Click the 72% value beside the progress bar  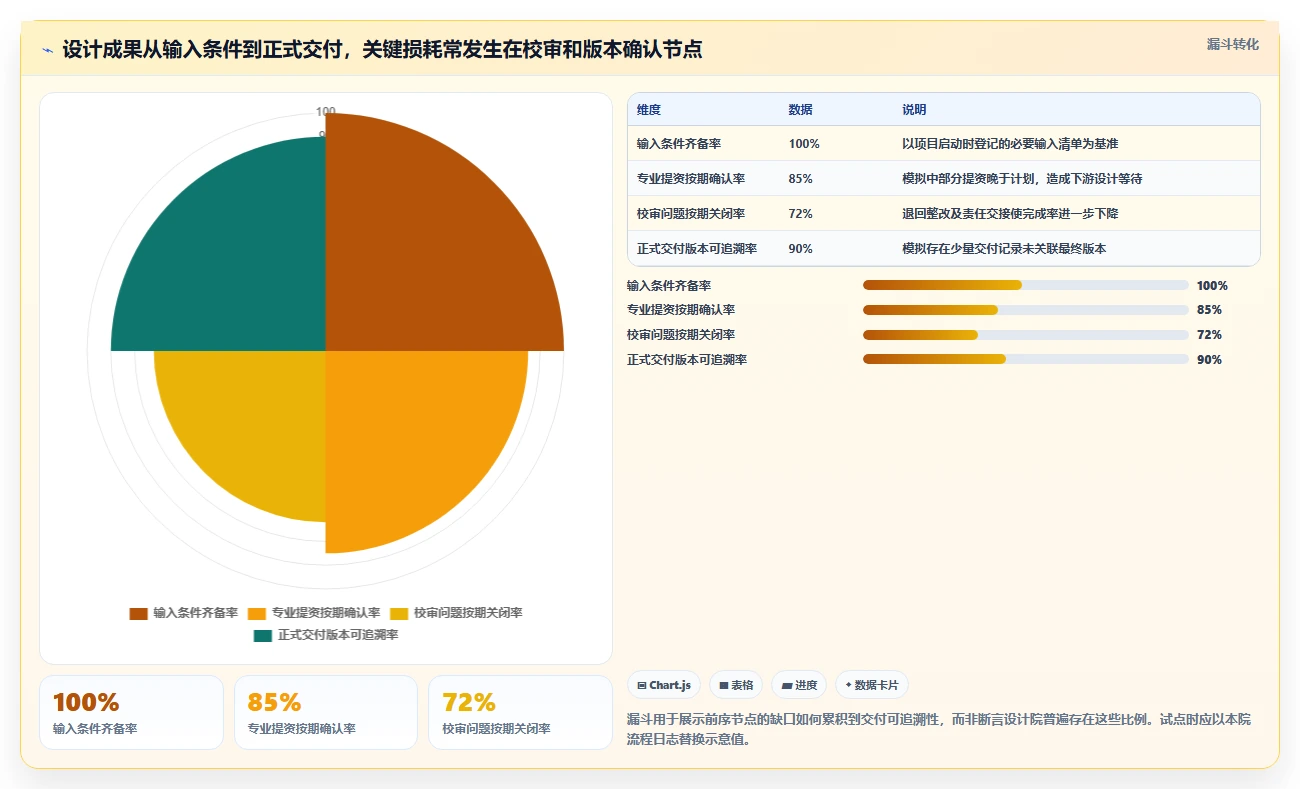(1209, 335)
